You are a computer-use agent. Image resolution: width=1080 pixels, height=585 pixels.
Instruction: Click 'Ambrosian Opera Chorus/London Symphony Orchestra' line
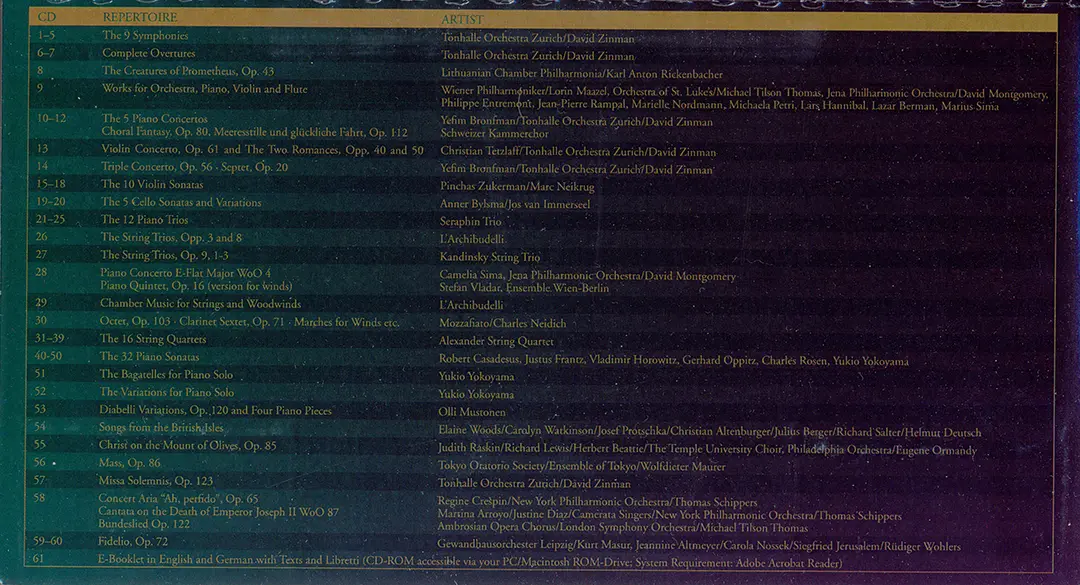[623, 528]
